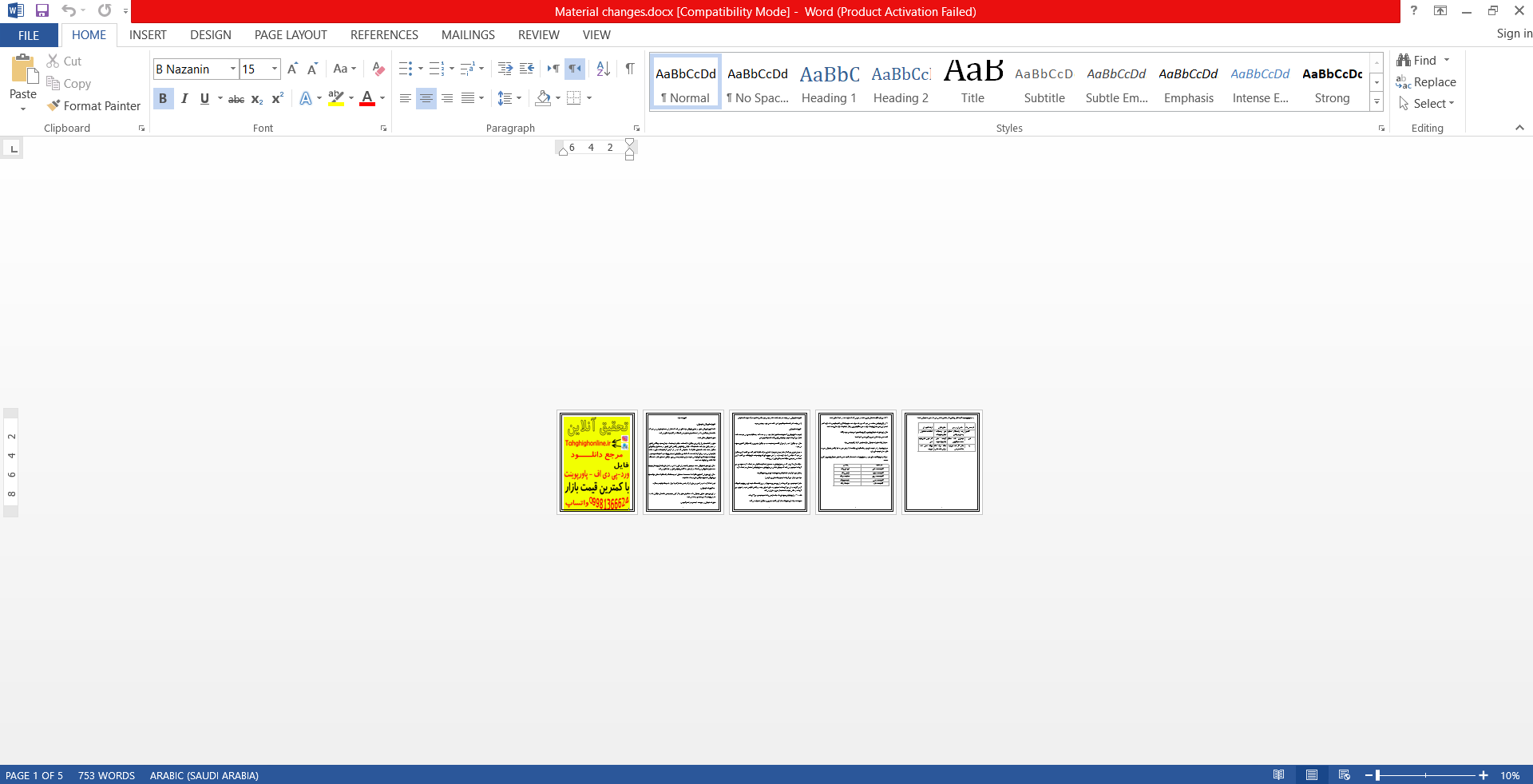Click the Clear Formatting eraser icon
The image size is (1533, 784).
pos(378,69)
